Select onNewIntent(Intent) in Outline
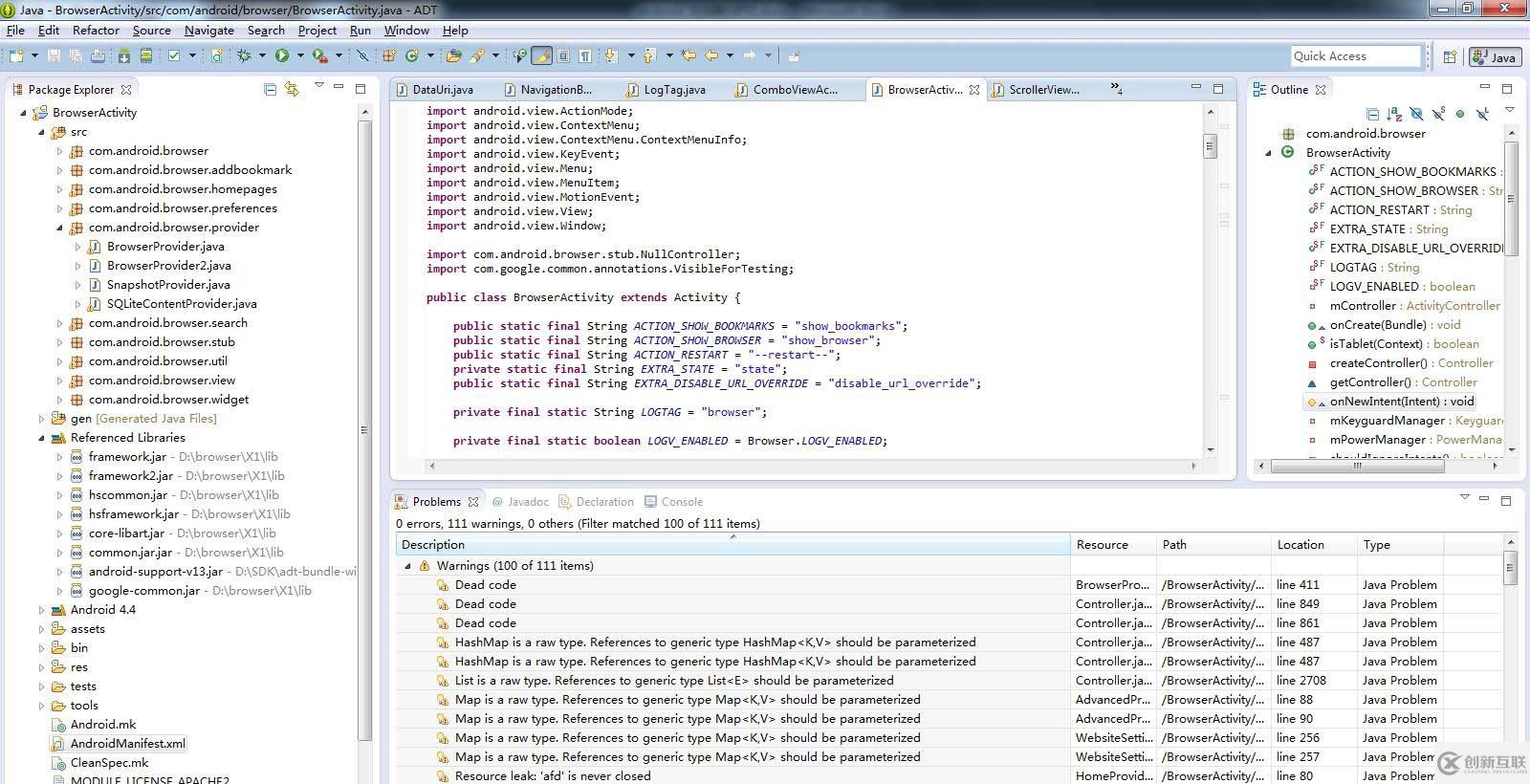1530x784 pixels. 1401,402
